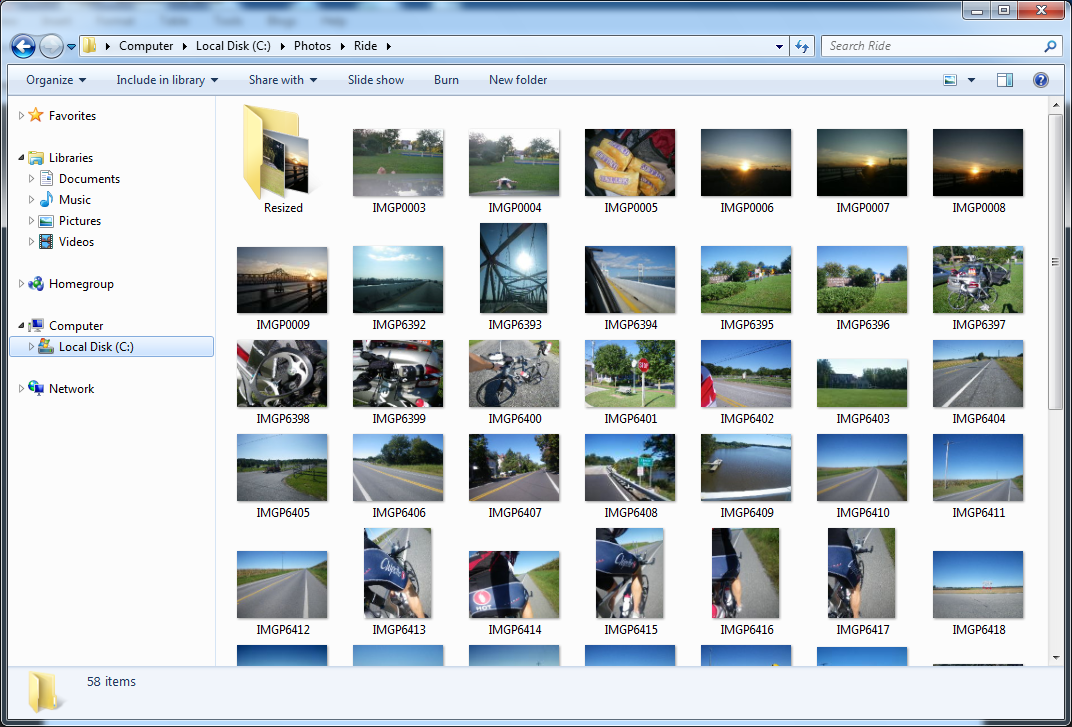Select the Music library icon
The width and height of the screenshot is (1072, 727).
coord(46,200)
